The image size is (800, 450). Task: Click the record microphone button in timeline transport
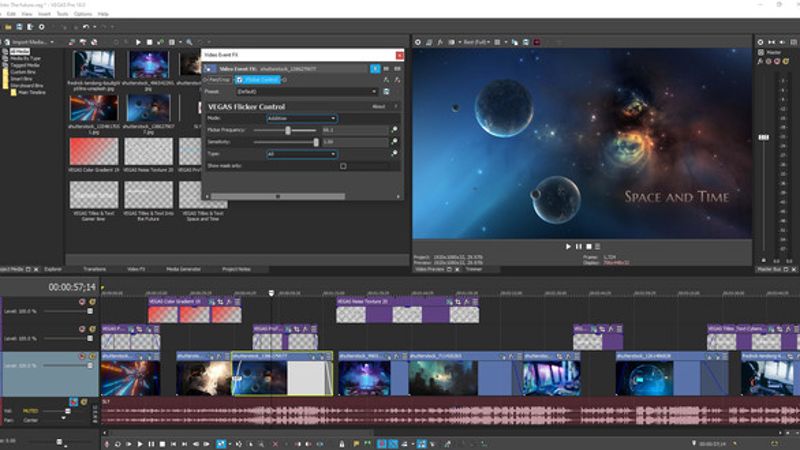tap(107, 444)
